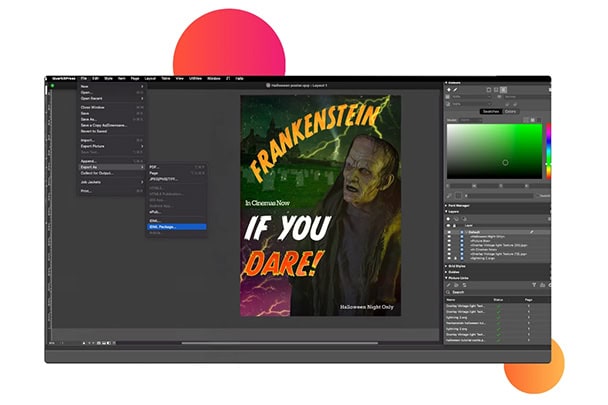Choose PDF in the Export As submenu

click(176, 167)
